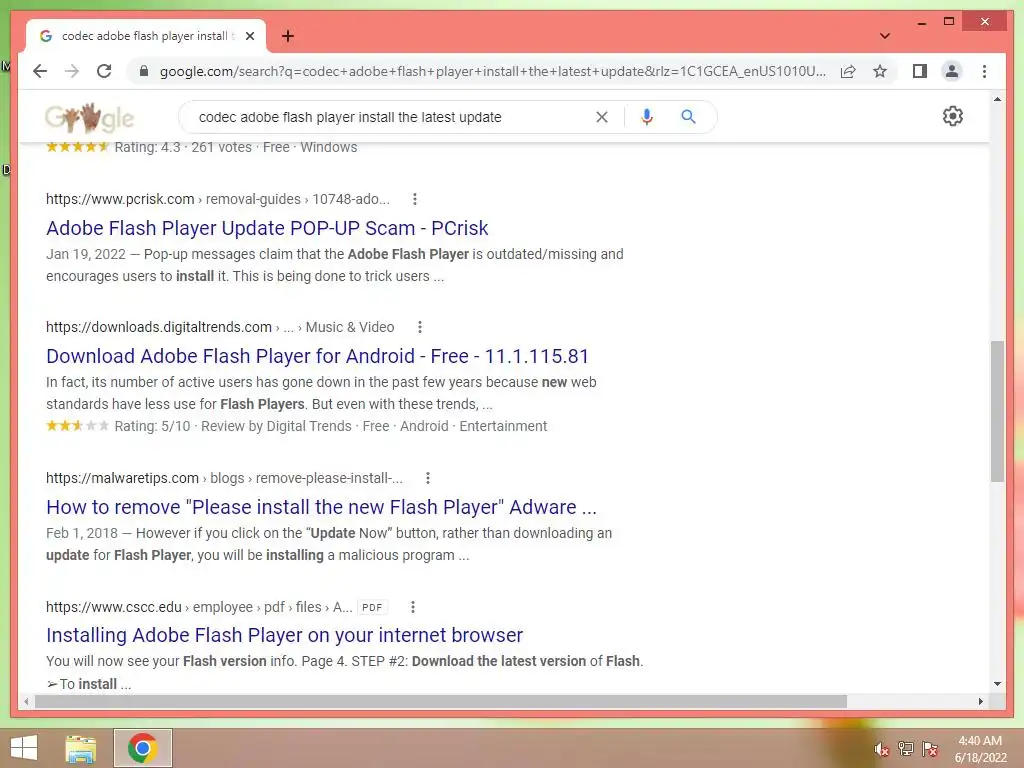Open more options for the malwaretips result
This screenshot has width=1024, height=768.
(x=428, y=478)
